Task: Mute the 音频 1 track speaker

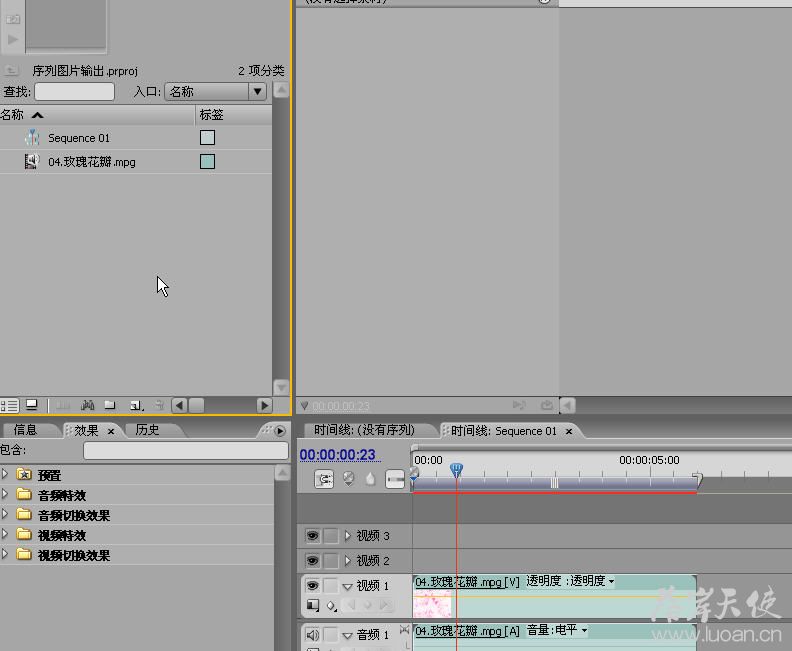Action: pos(312,635)
